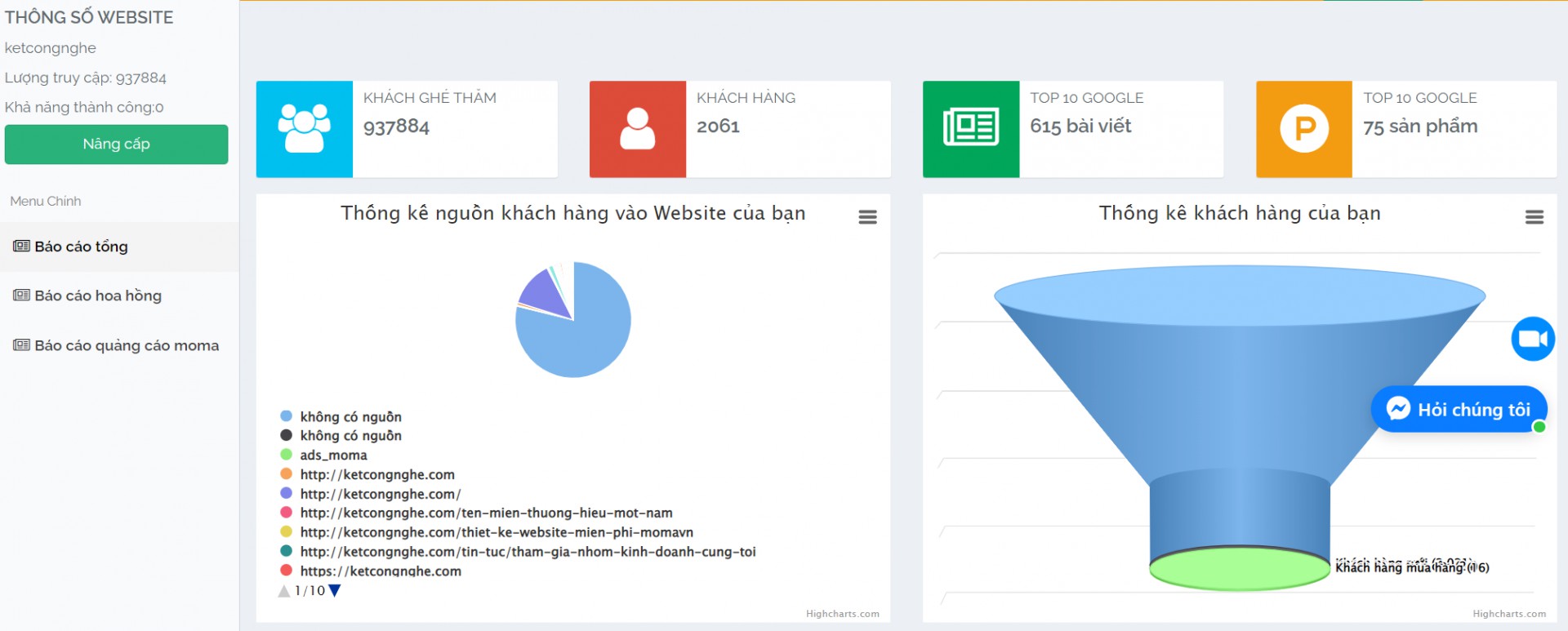The height and width of the screenshot is (631, 1568).
Task: Open funnel chart hamburger context menu
Action: (1534, 217)
